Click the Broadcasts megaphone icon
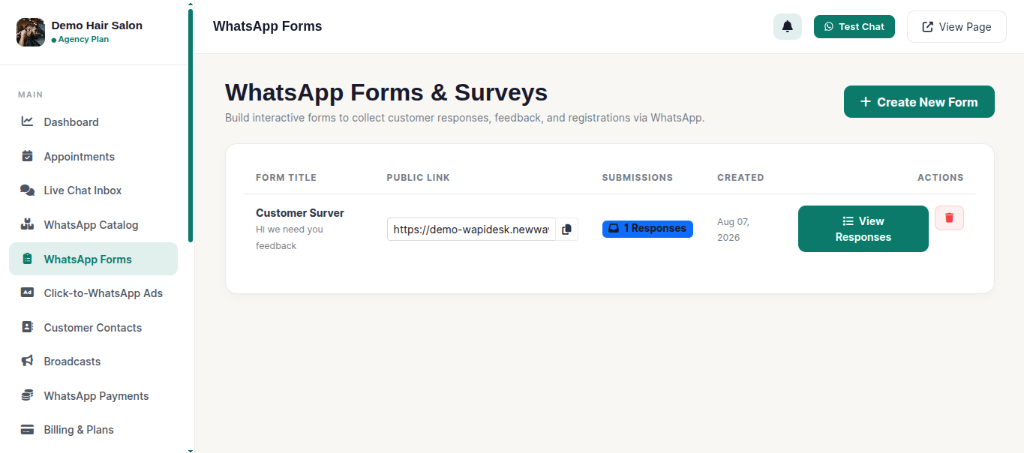 pos(27,361)
